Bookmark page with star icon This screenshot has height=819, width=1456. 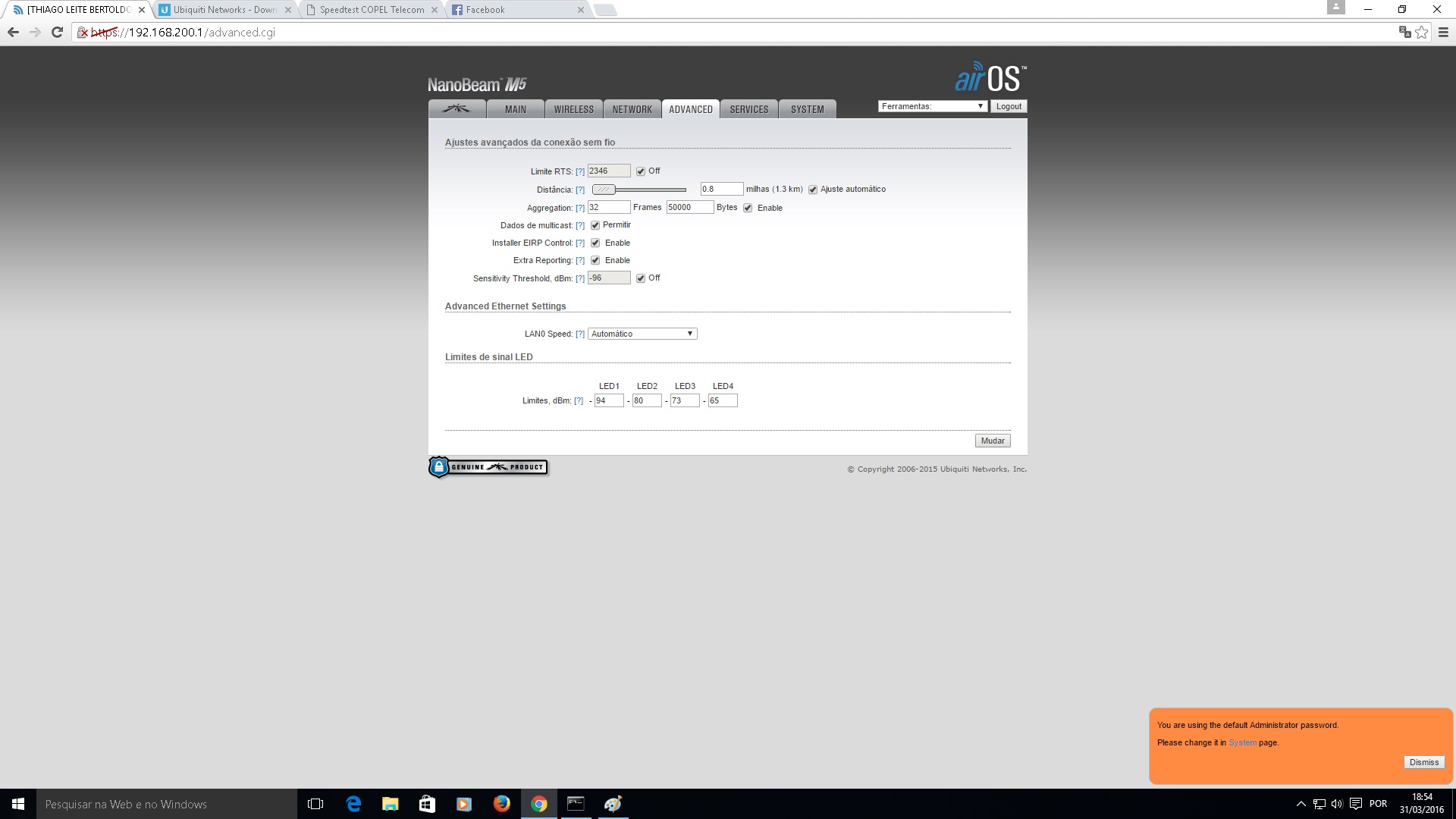point(1422,33)
